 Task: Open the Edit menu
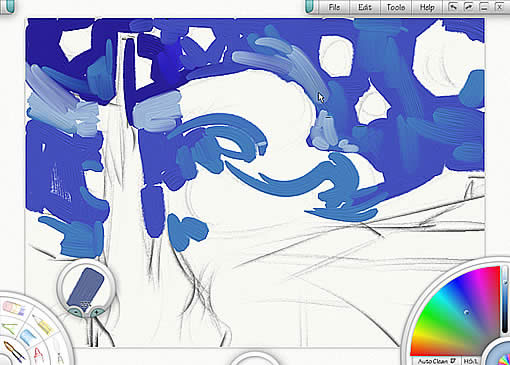tap(365, 7)
